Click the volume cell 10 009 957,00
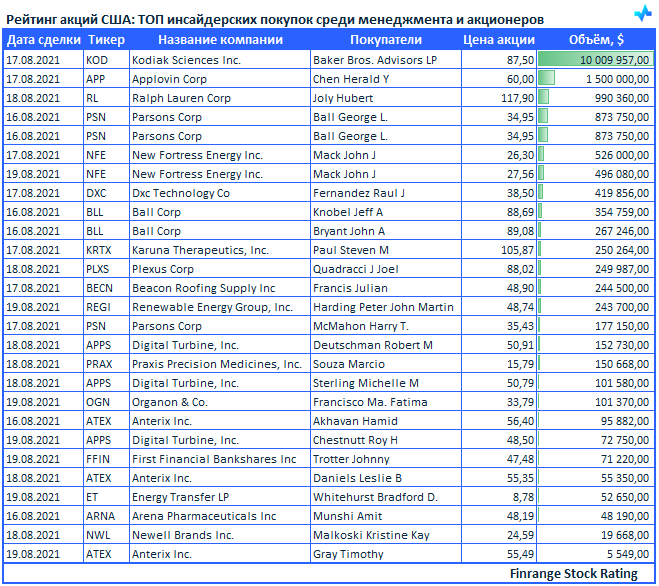The height and width of the screenshot is (586, 659). coord(596,60)
